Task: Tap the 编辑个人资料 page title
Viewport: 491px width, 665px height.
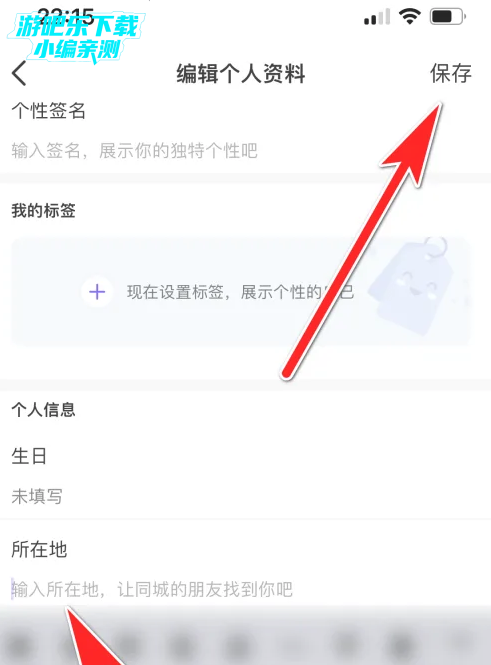Action: 241,73
